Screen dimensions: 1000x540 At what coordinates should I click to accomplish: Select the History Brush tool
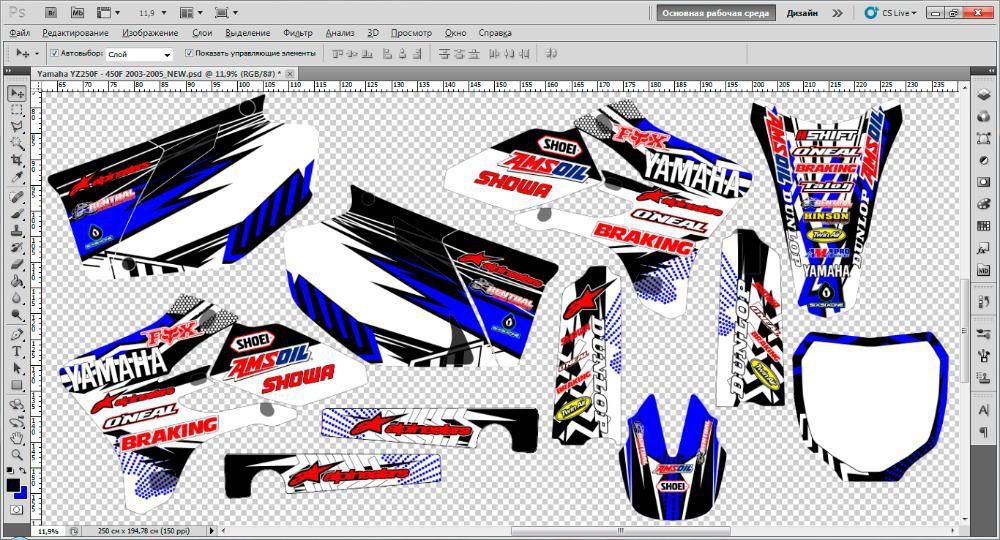point(17,247)
